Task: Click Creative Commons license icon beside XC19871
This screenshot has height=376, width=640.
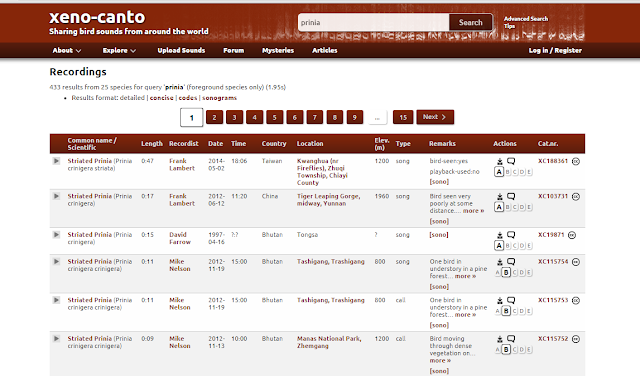Action: point(572,235)
